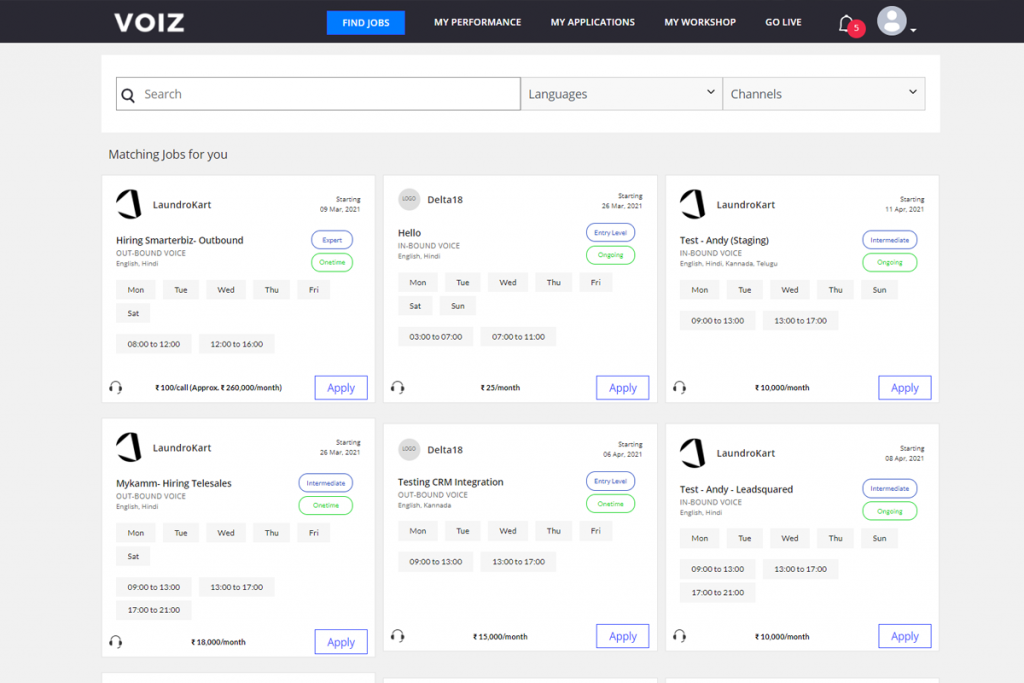Click the headset icon on Test - Andy - Leadsquared card
The image size is (1024, 683).
[x=679, y=636]
